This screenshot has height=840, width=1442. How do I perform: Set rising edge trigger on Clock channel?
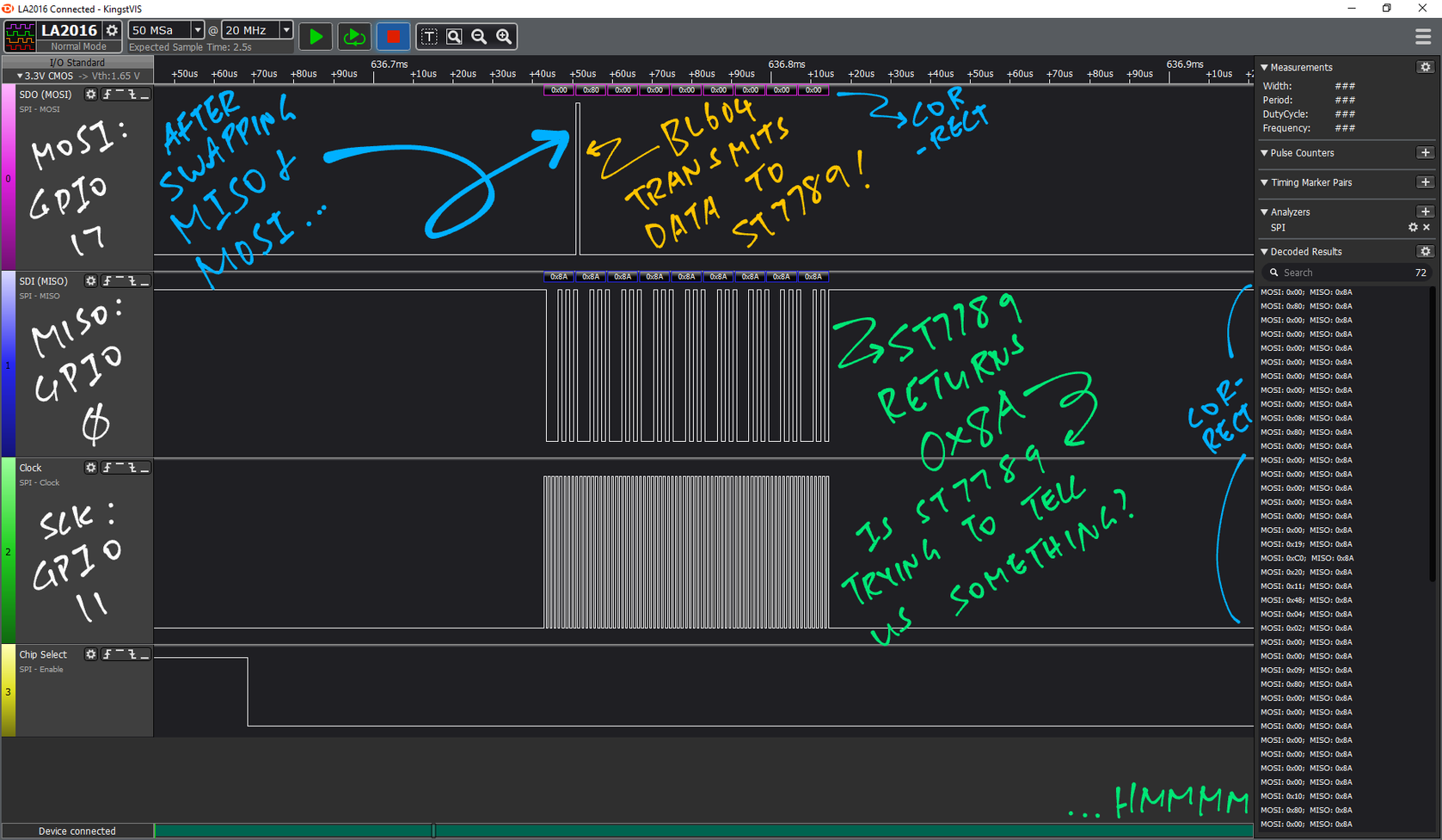coord(107,468)
